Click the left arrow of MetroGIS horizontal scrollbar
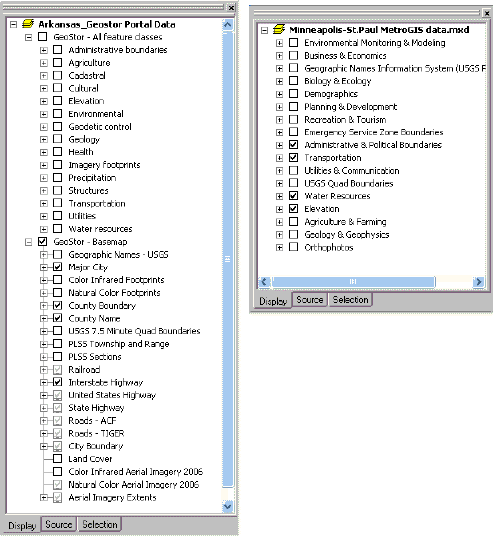Screen dimensions: 493x536 (264, 282)
